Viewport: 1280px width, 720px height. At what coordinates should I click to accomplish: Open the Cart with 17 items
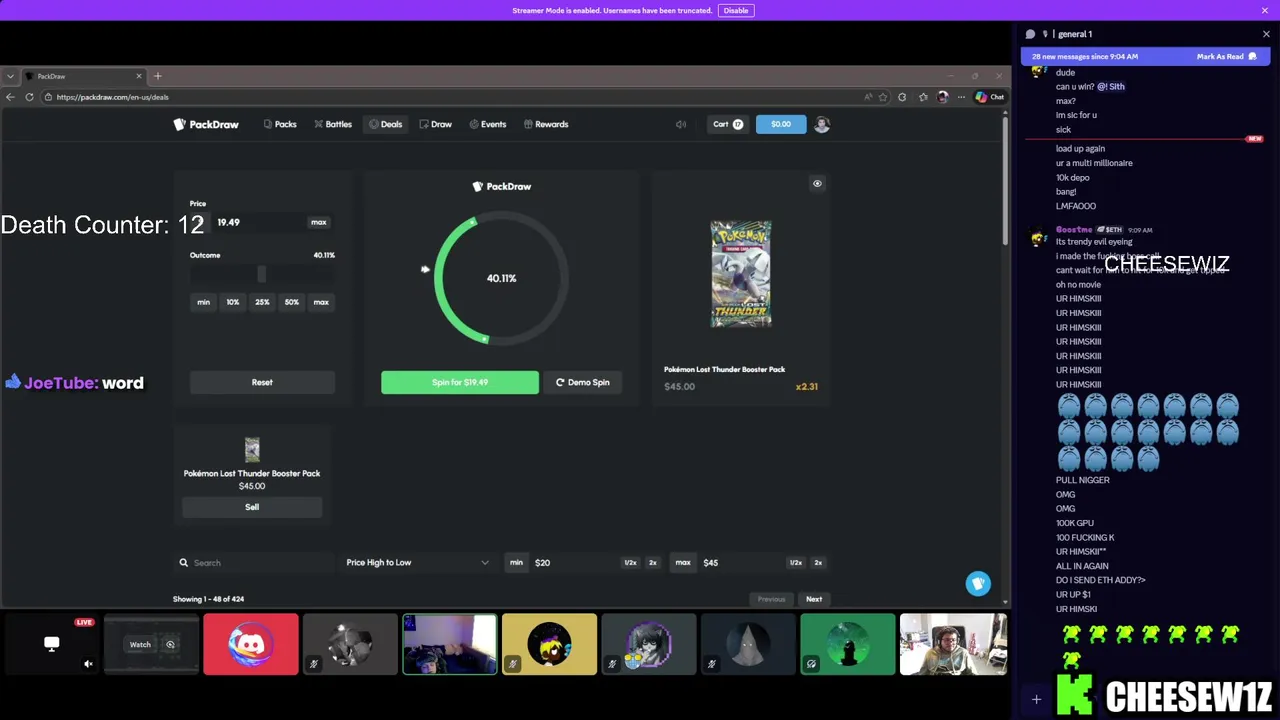(x=728, y=124)
